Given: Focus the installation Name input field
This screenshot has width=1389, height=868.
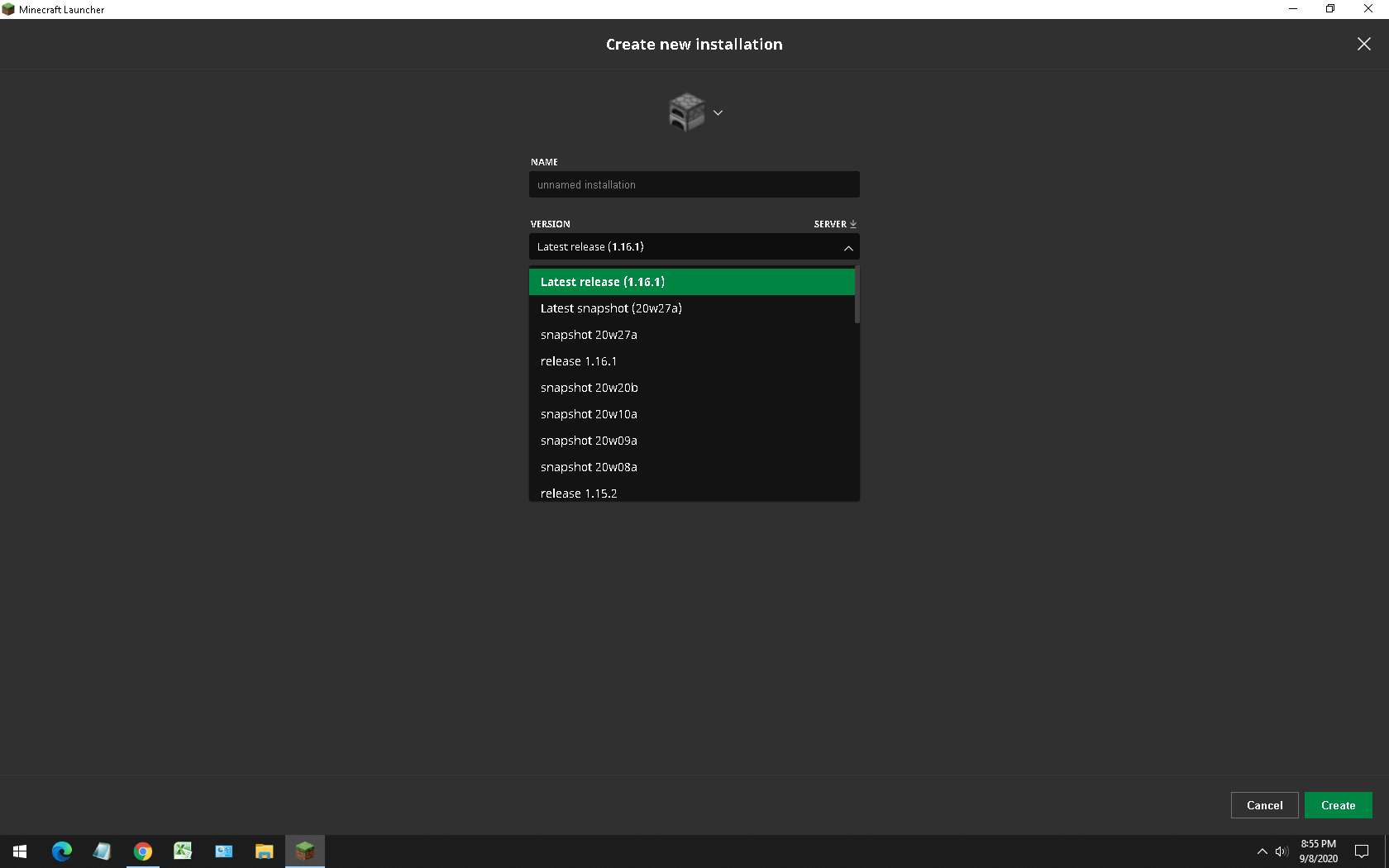Looking at the screenshot, I should [694, 184].
